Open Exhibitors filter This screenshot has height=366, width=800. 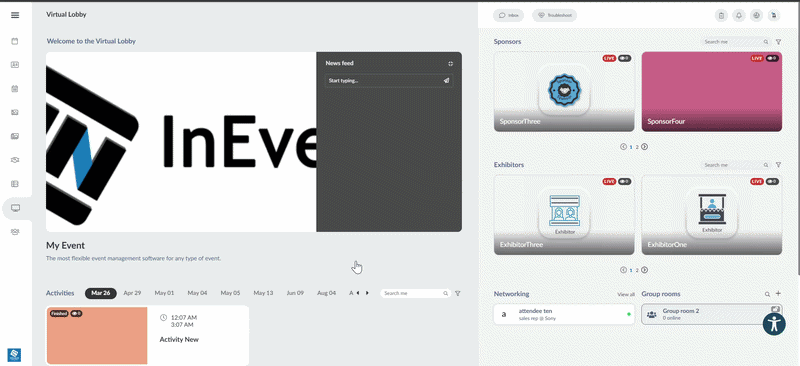point(779,165)
